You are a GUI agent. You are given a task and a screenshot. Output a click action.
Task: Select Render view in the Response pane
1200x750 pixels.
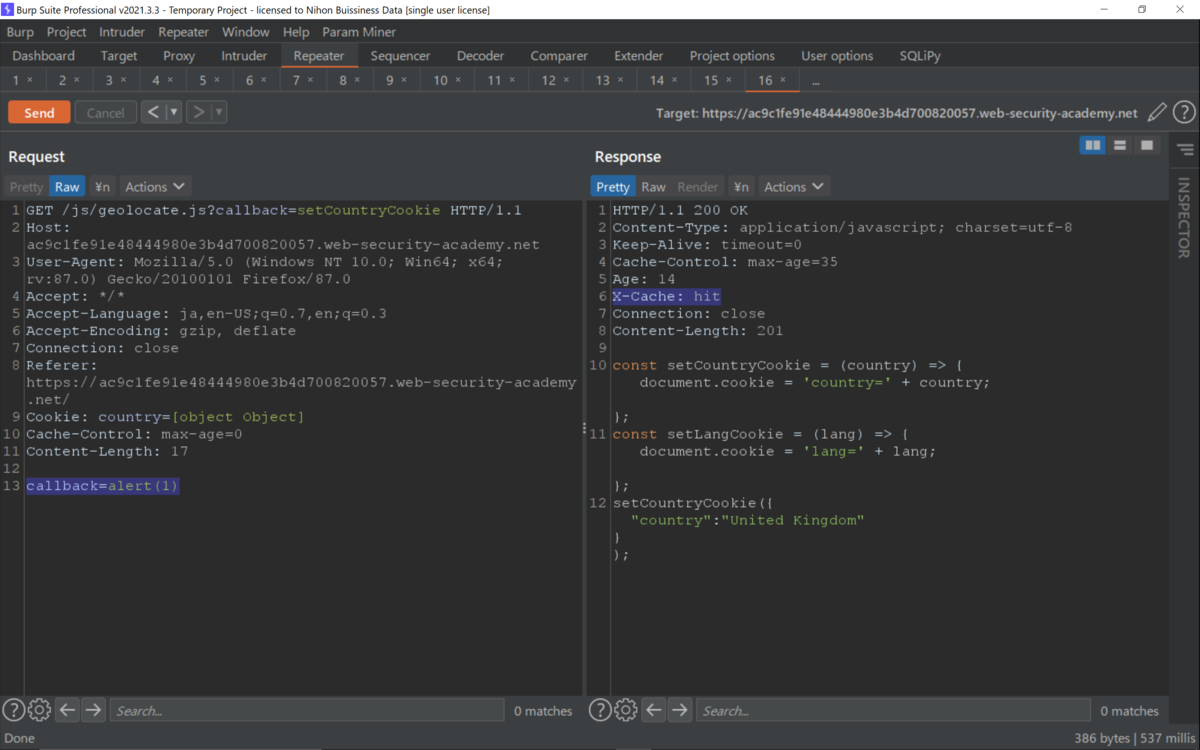pyautogui.click(x=698, y=187)
